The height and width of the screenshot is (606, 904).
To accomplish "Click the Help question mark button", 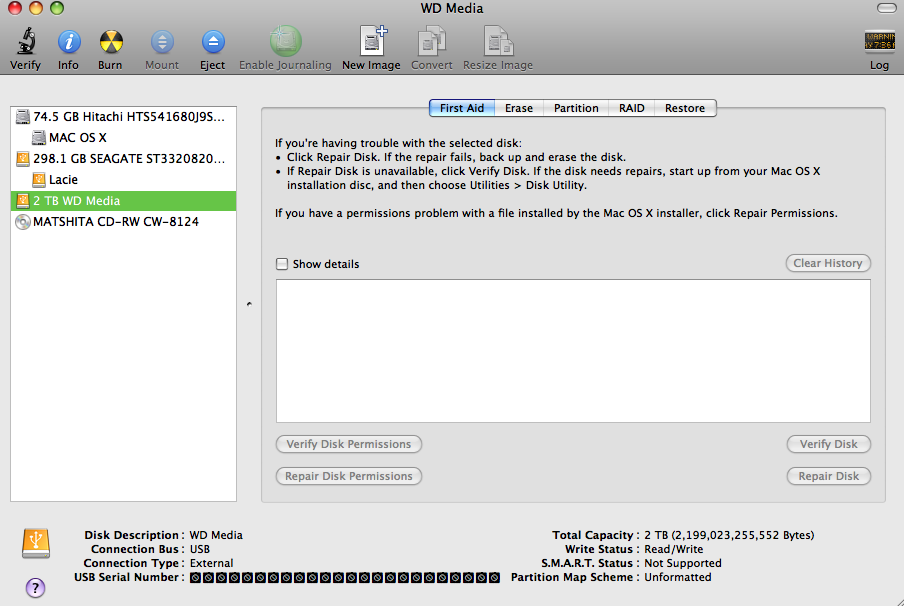I will pyautogui.click(x=35, y=588).
